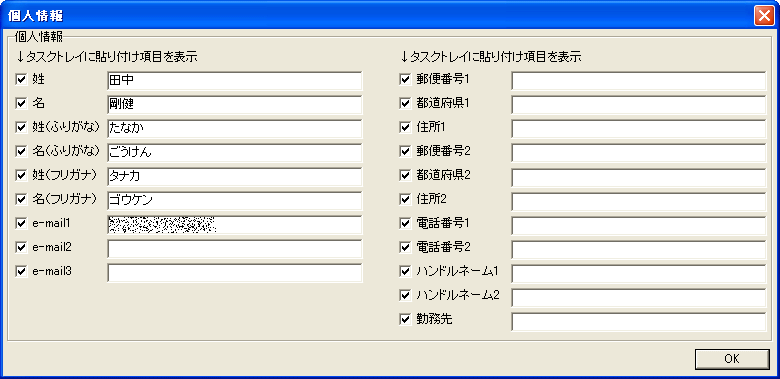Toggle the 電話番号1 checkbox
The height and width of the screenshot is (379, 780).
[405, 223]
